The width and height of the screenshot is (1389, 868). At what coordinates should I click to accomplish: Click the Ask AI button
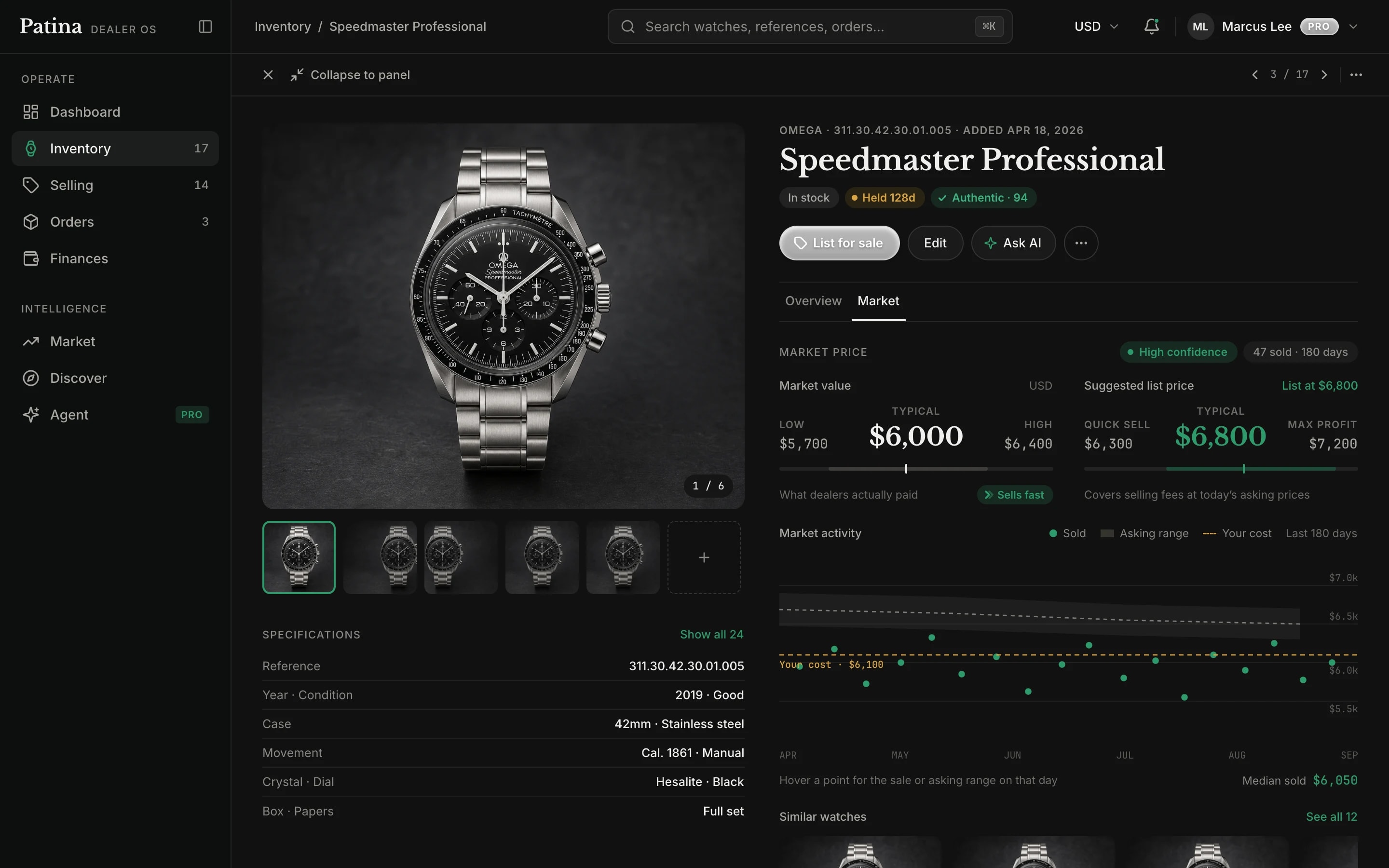[x=1013, y=244]
